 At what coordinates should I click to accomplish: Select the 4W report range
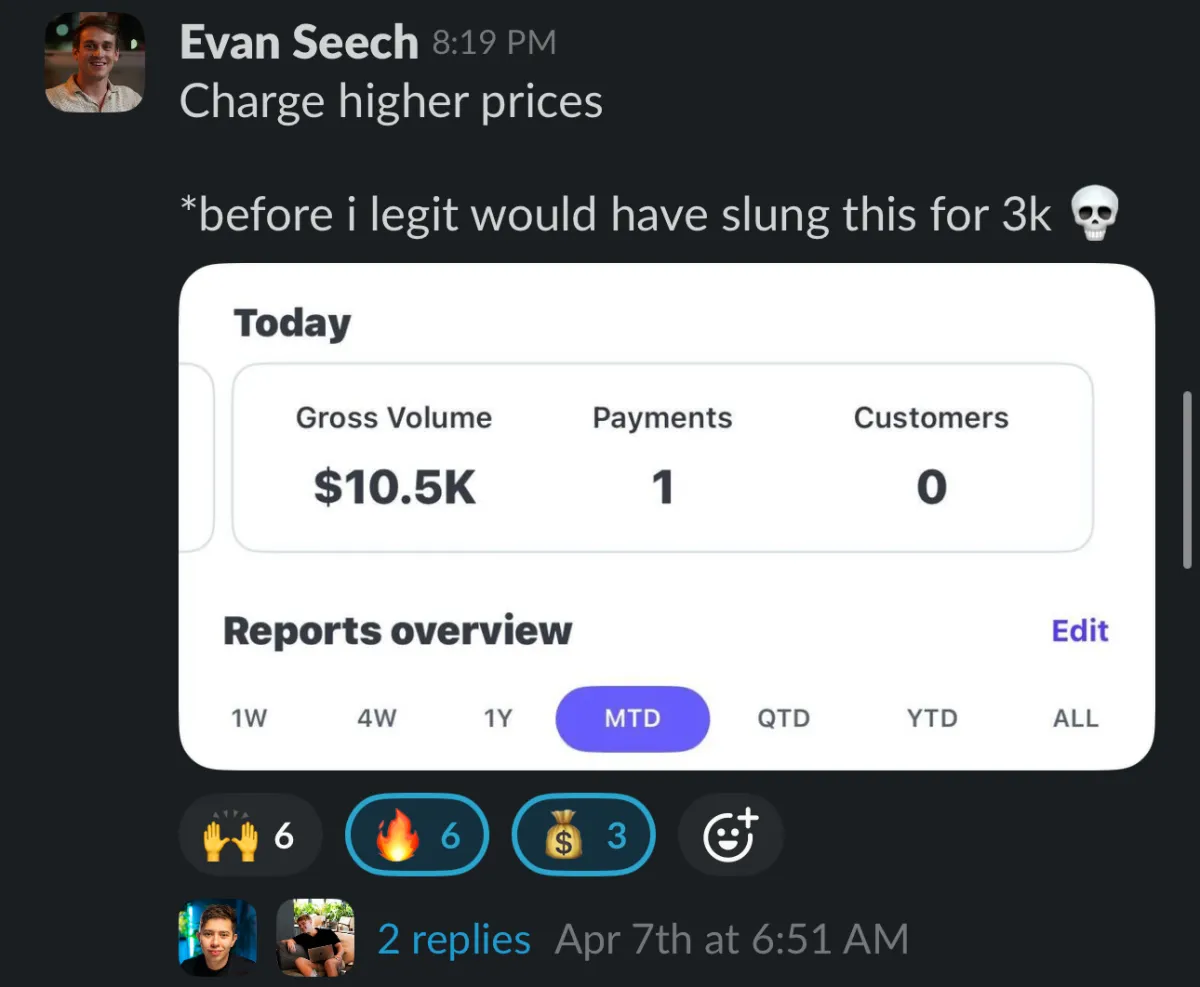coord(377,718)
